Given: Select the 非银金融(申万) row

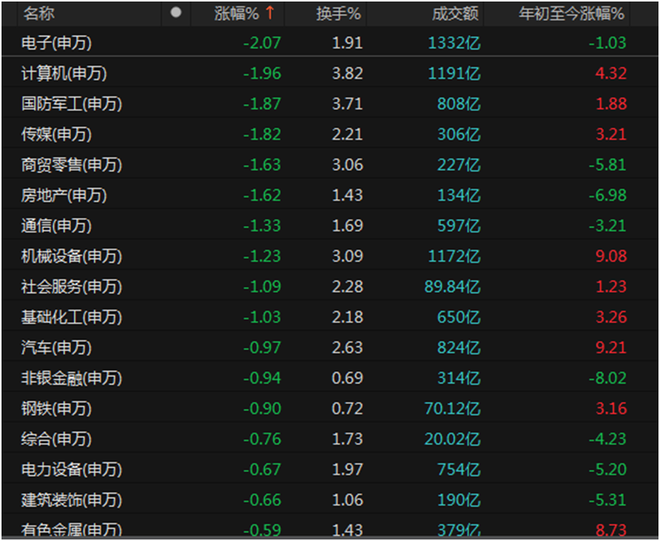Looking at the screenshot, I should pos(330,378).
